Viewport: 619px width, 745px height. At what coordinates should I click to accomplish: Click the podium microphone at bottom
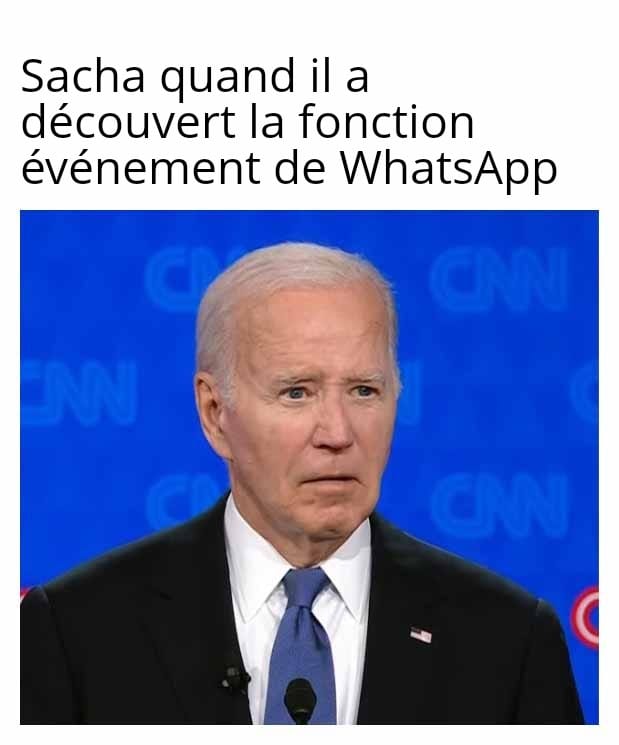300,701
